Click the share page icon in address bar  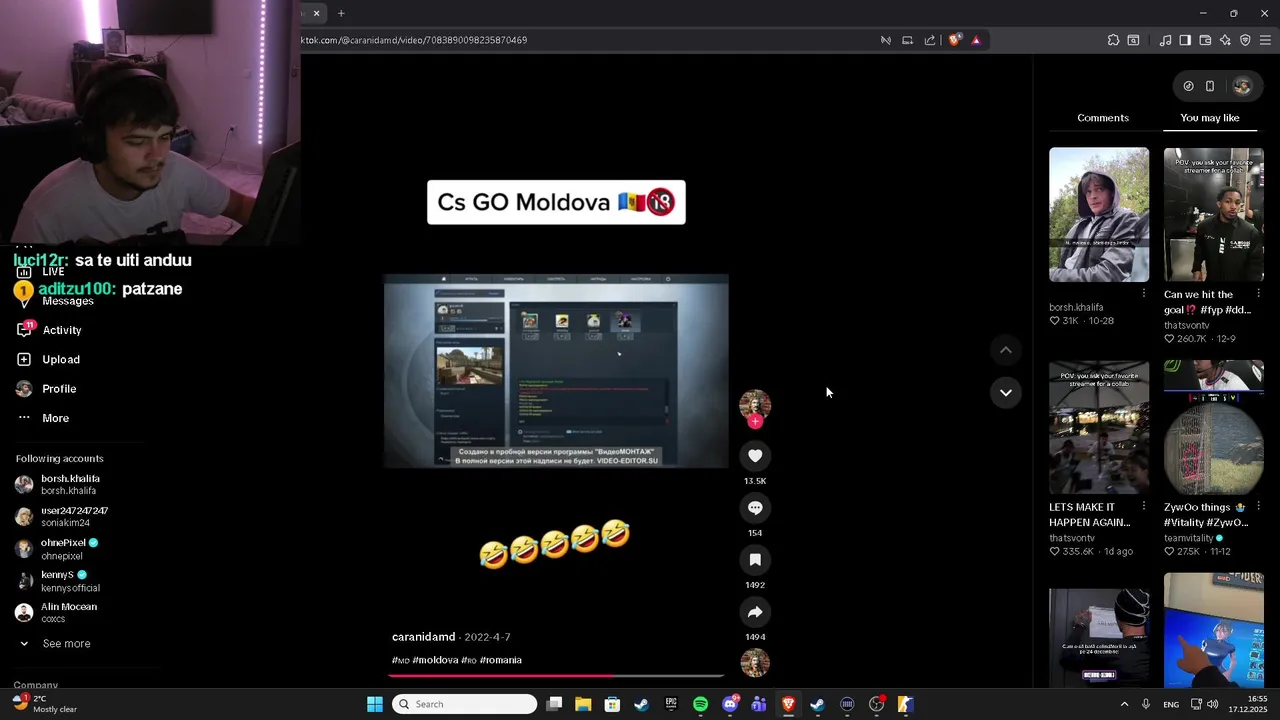[930, 40]
